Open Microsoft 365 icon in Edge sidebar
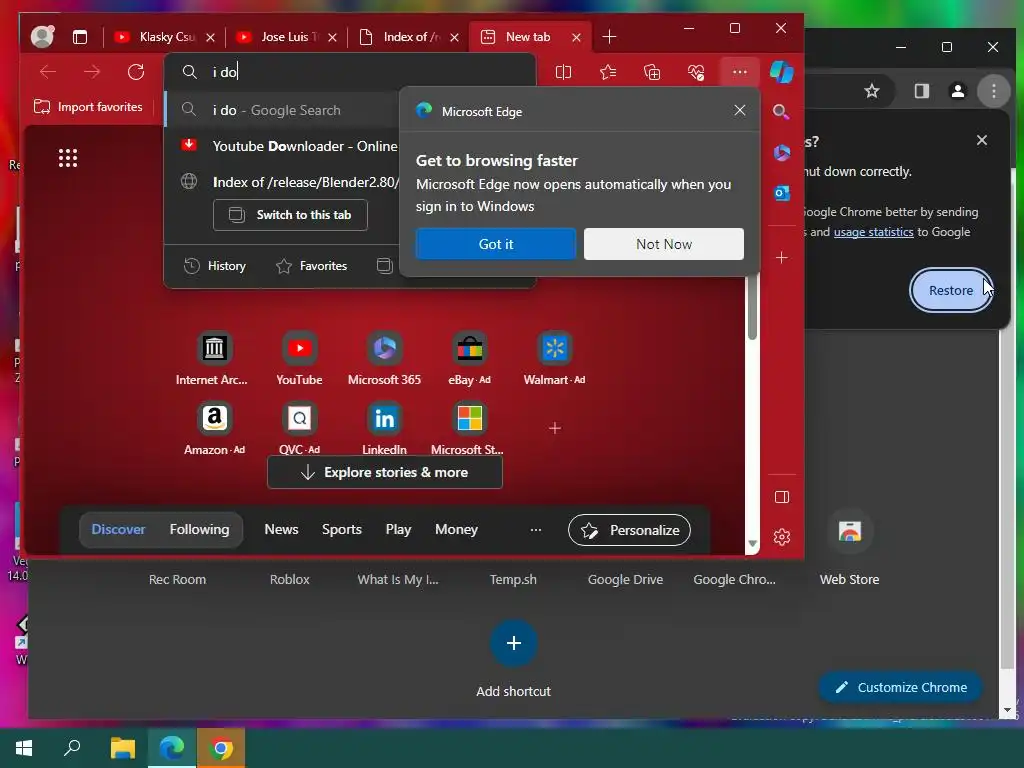 pyautogui.click(x=782, y=153)
